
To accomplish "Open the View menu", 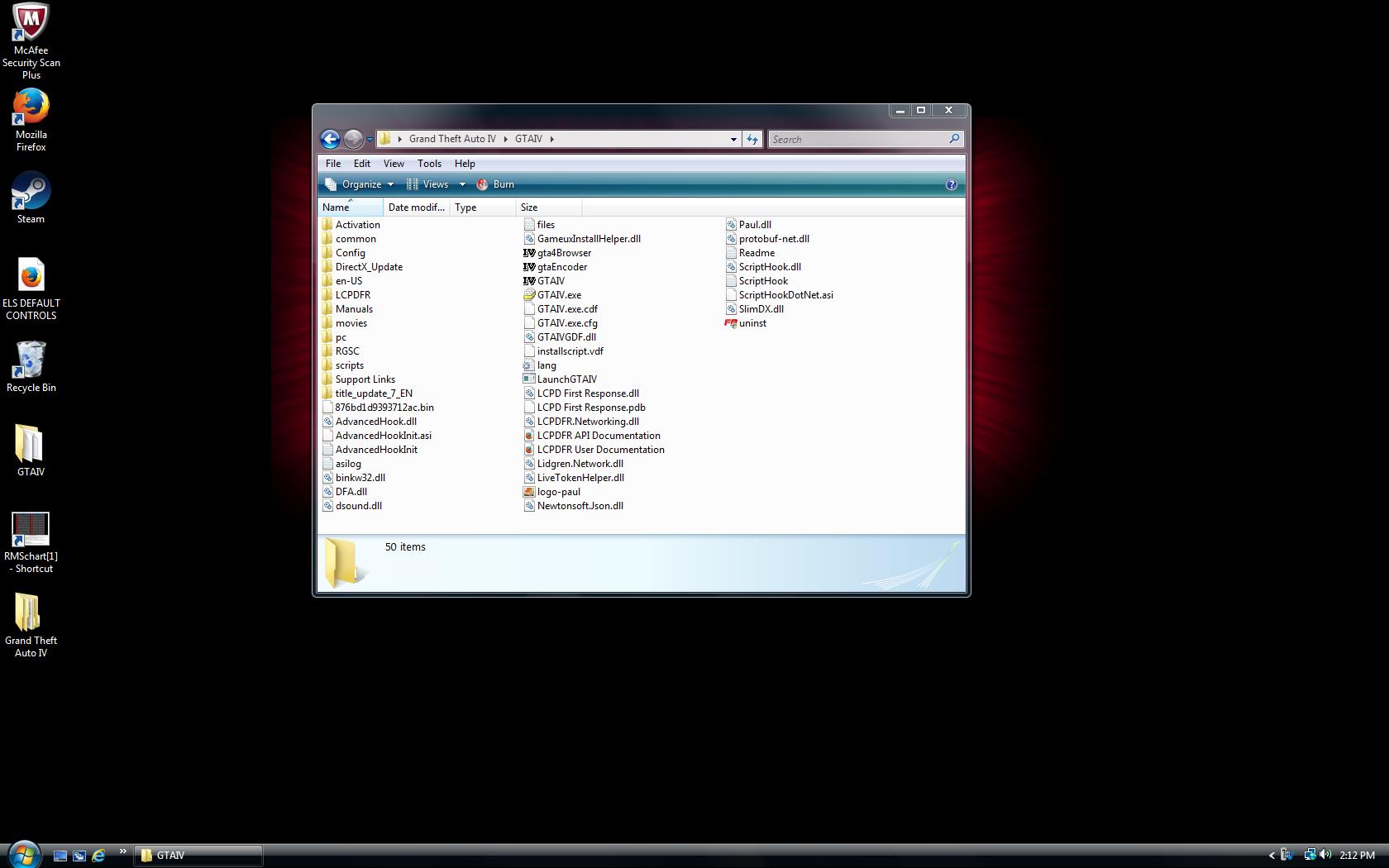I will point(394,164).
